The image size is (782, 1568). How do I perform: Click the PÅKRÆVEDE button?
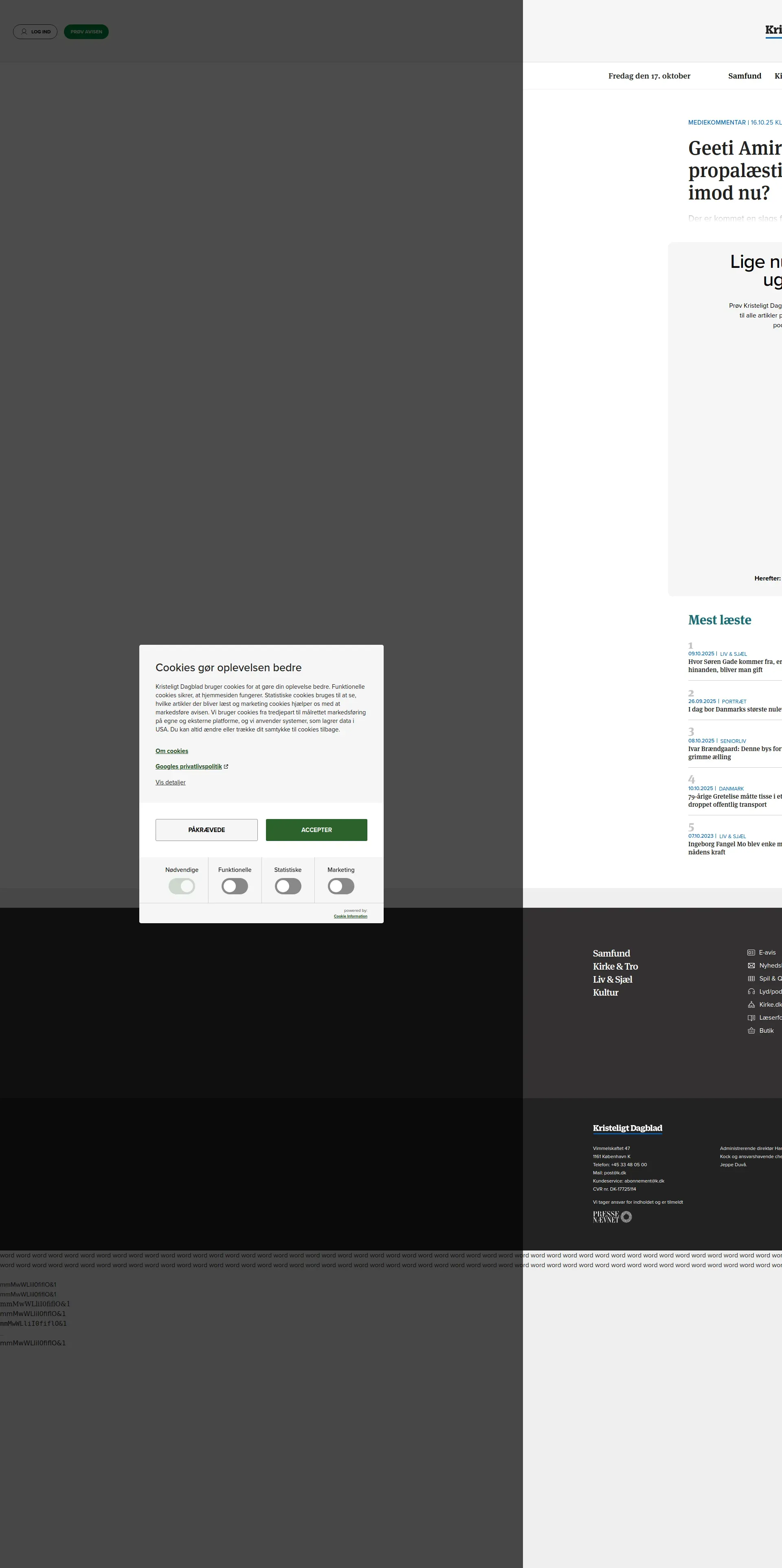point(206,830)
